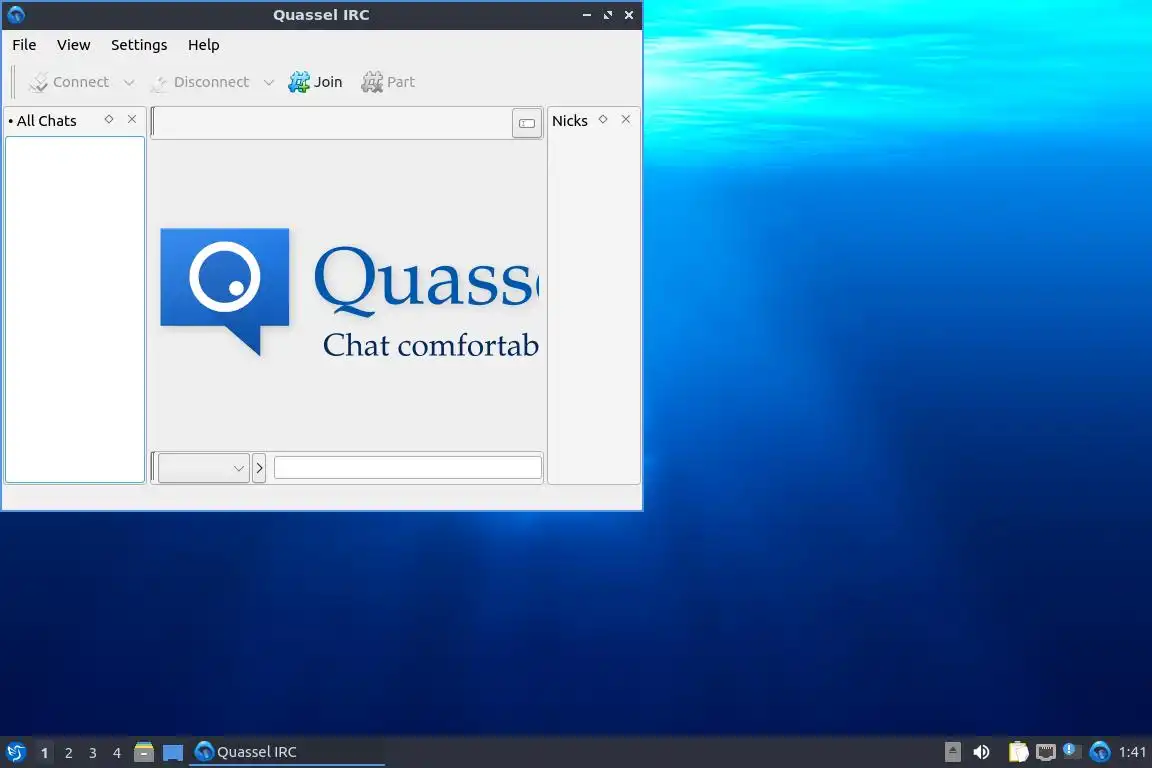Switch to virtual desktop 1
This screenshot has height=768, width=1152.
point(45,753)
